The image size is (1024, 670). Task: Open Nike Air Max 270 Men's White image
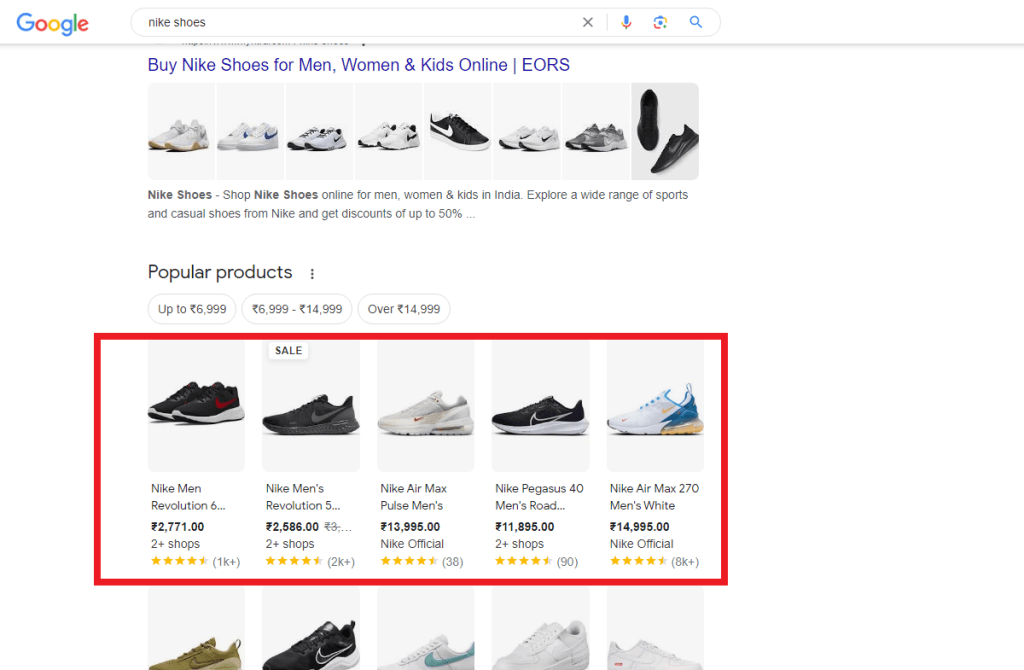click(x=655, y=406)
